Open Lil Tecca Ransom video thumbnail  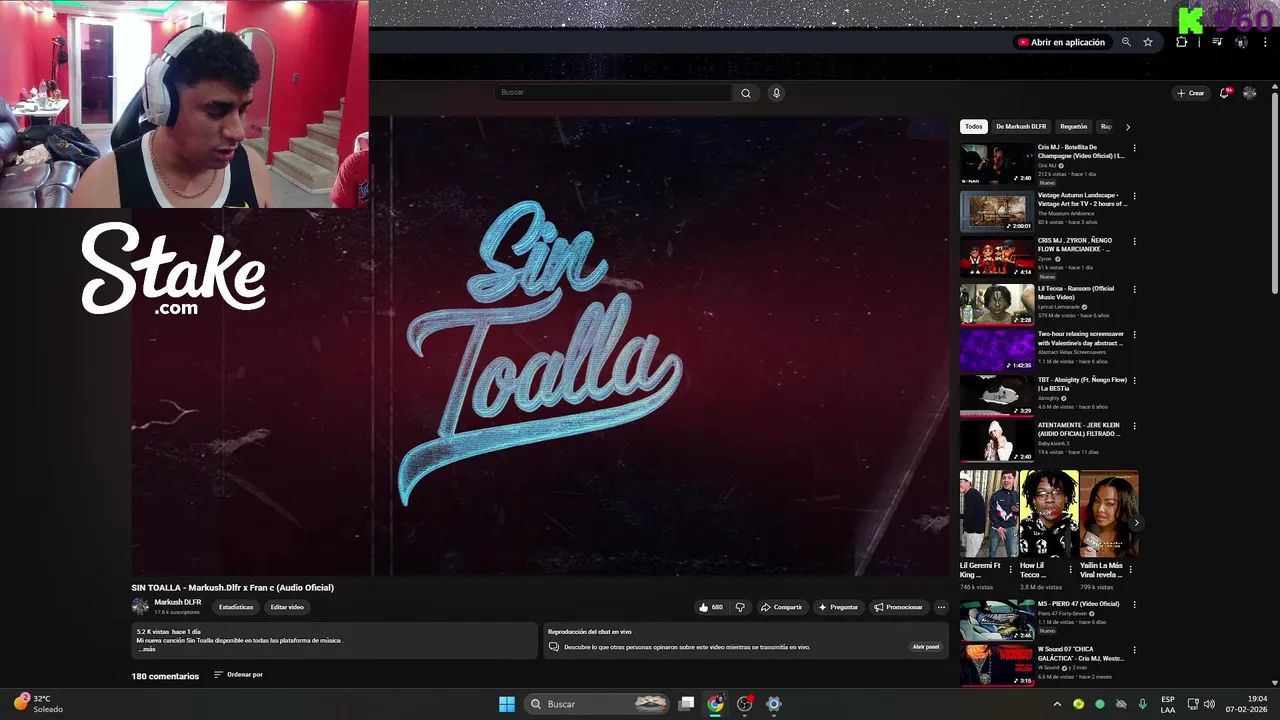[997, 304]
